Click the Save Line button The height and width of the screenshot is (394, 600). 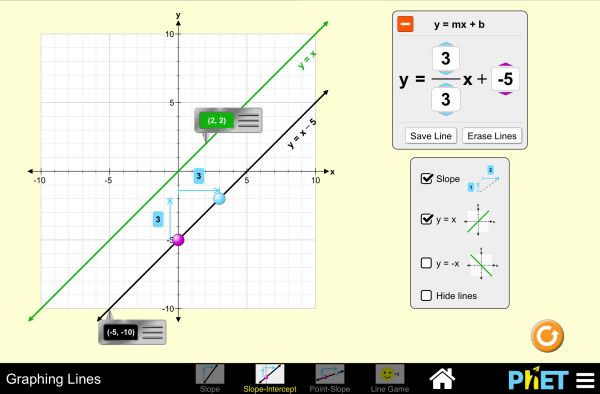click(x=431, y=136)
